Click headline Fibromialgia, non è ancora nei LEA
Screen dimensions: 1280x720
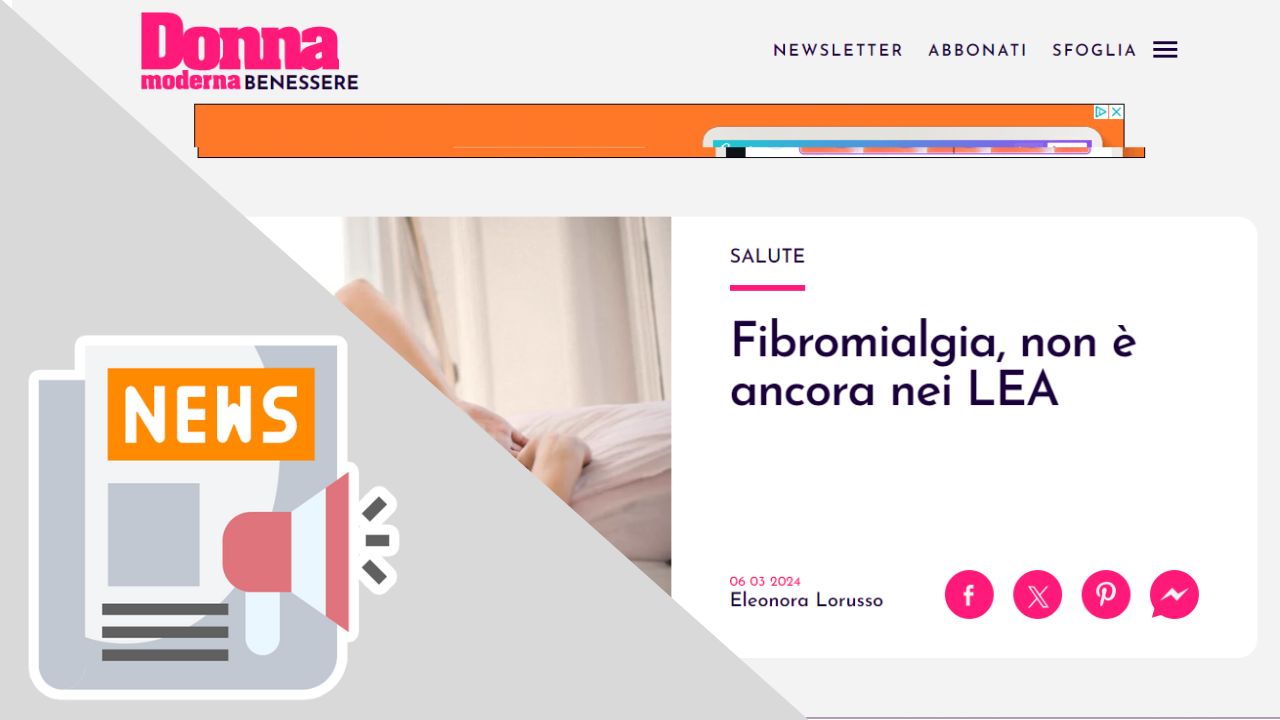pyautogui.click(x=933, y=365)
